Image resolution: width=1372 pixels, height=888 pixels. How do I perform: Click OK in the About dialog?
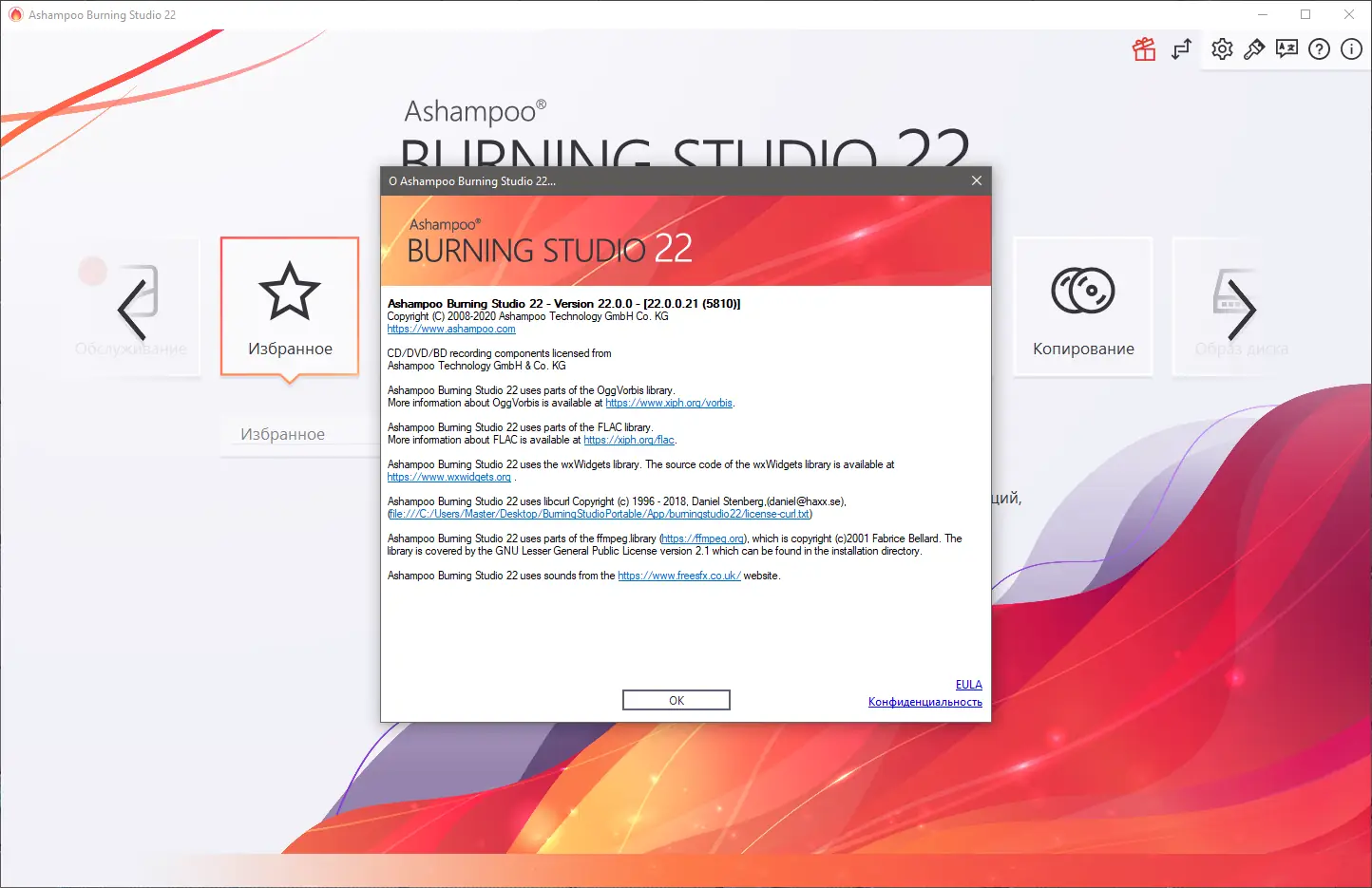[676, 700]
